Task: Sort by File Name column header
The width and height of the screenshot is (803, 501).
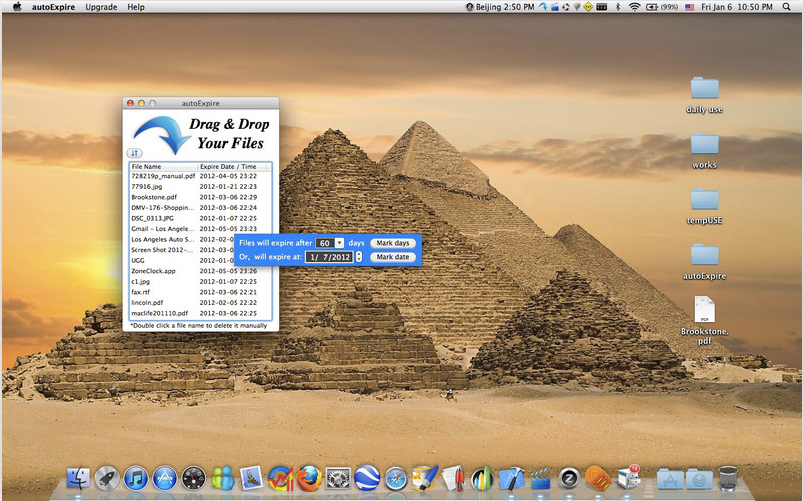Action: 163,166
